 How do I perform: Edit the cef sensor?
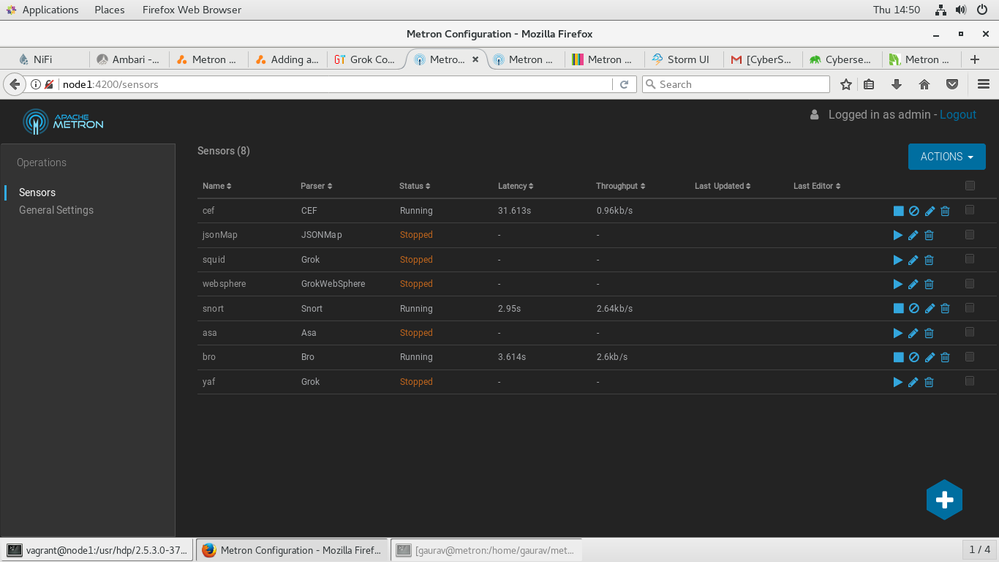click(930, 211)
